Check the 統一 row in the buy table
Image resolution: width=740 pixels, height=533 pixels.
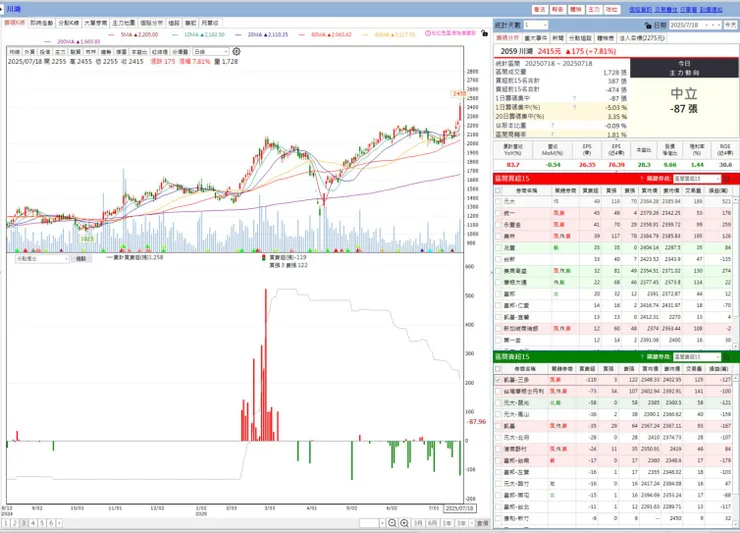click(498, 213)
